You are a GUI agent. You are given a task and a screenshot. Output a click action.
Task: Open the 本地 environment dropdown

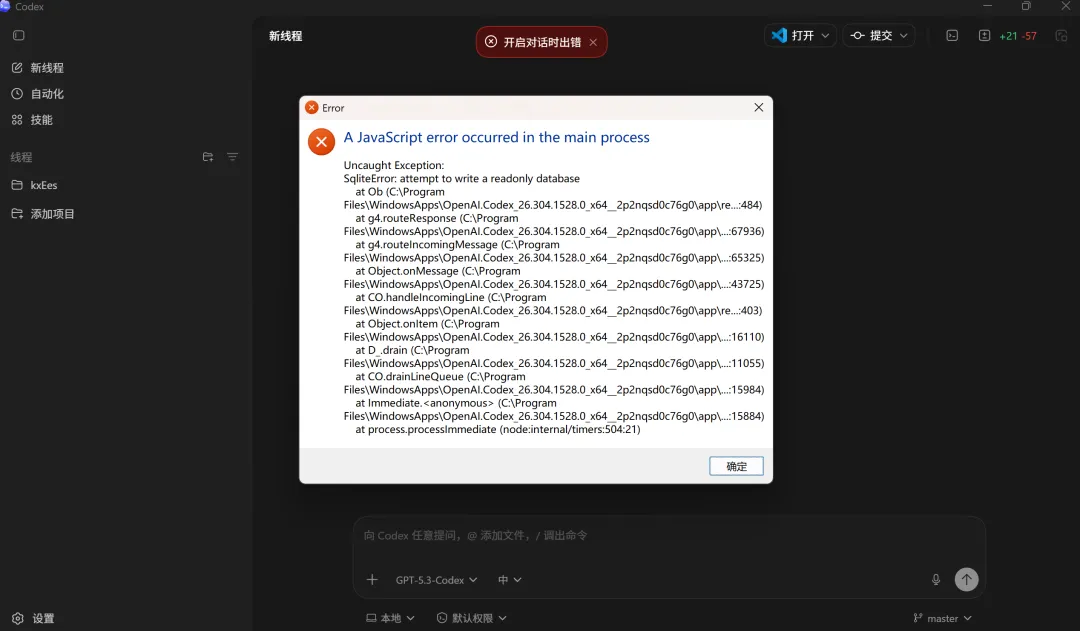pos(391,619)
